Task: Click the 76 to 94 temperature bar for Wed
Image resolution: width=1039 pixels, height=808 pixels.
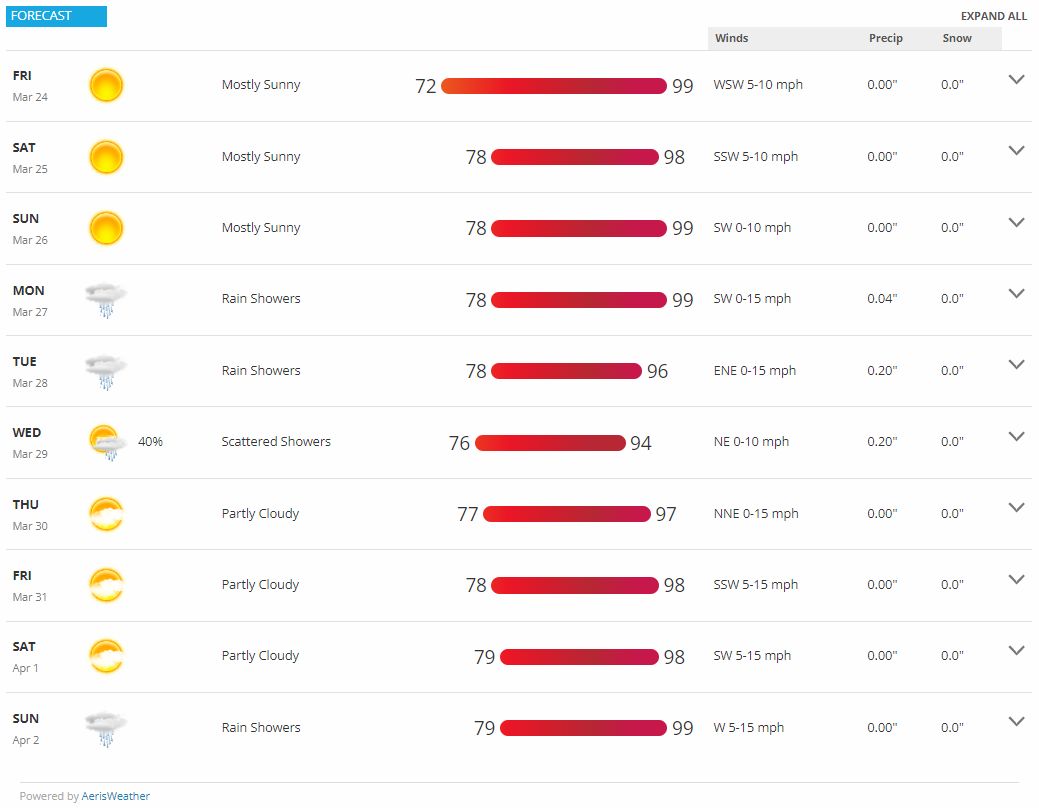Action: click(550, 443)
